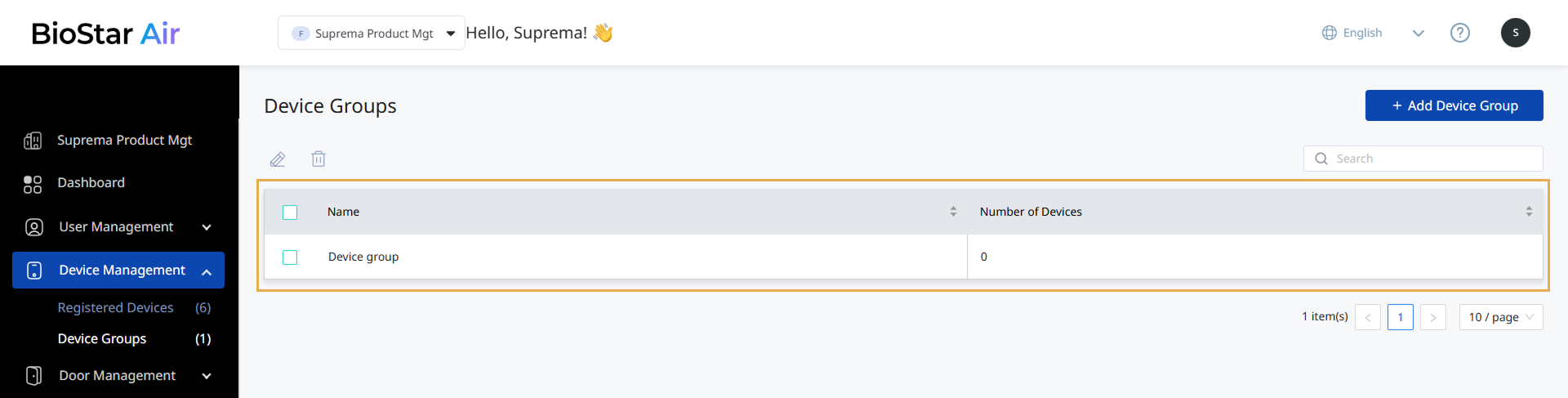Viewport: 1568px width, 398px height.
Task: Click the globe language icon
Action: pos(1330,33)
